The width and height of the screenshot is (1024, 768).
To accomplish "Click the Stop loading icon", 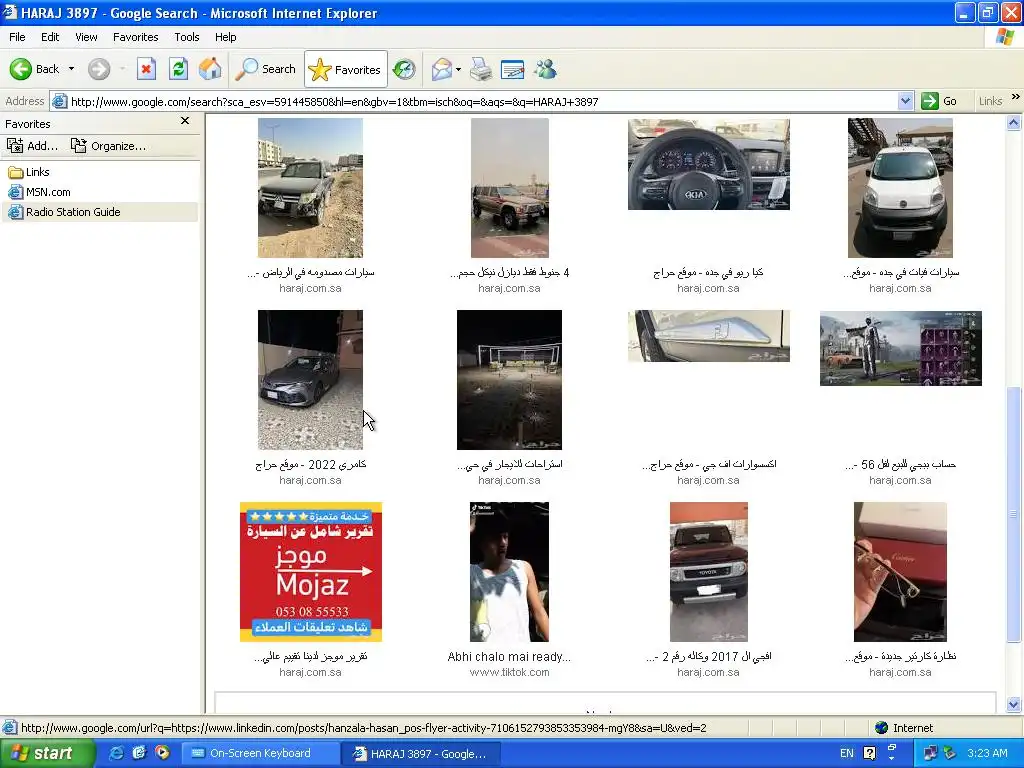I will (x=146, y=69).
